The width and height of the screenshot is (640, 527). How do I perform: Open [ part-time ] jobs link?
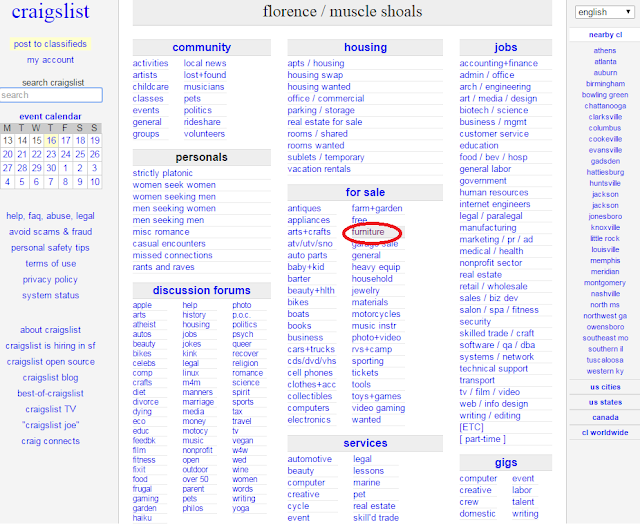(x=482, y=439)
